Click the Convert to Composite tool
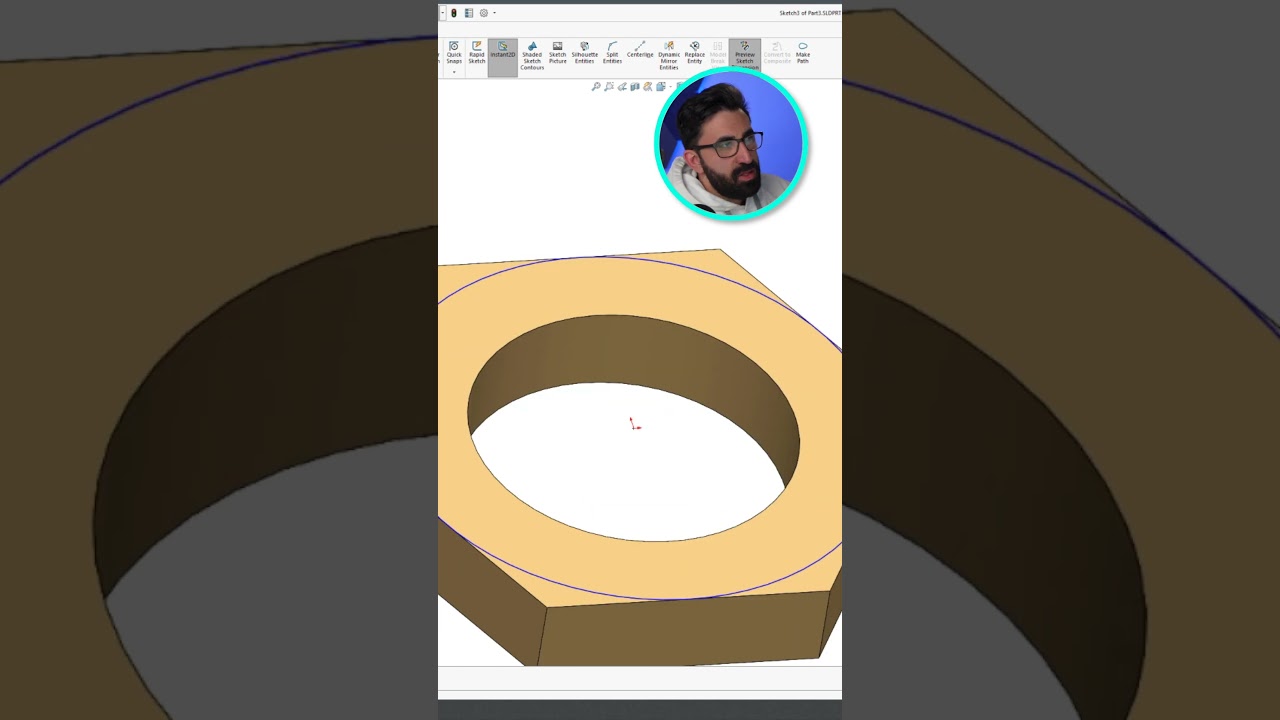Viewport: 1280px width, 720px height. [x=777, y=53]
